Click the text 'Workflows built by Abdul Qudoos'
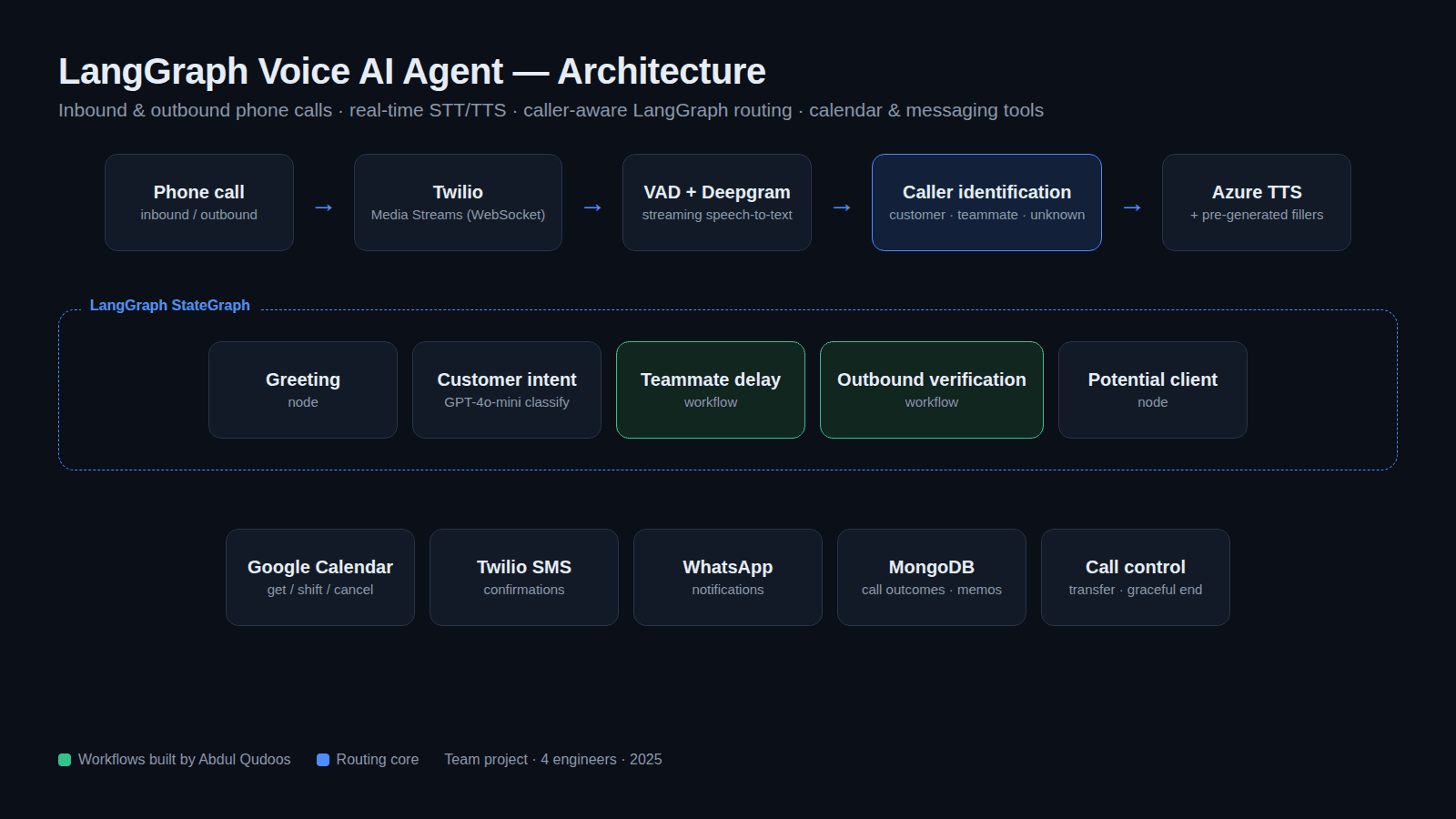 pos(185,760)
